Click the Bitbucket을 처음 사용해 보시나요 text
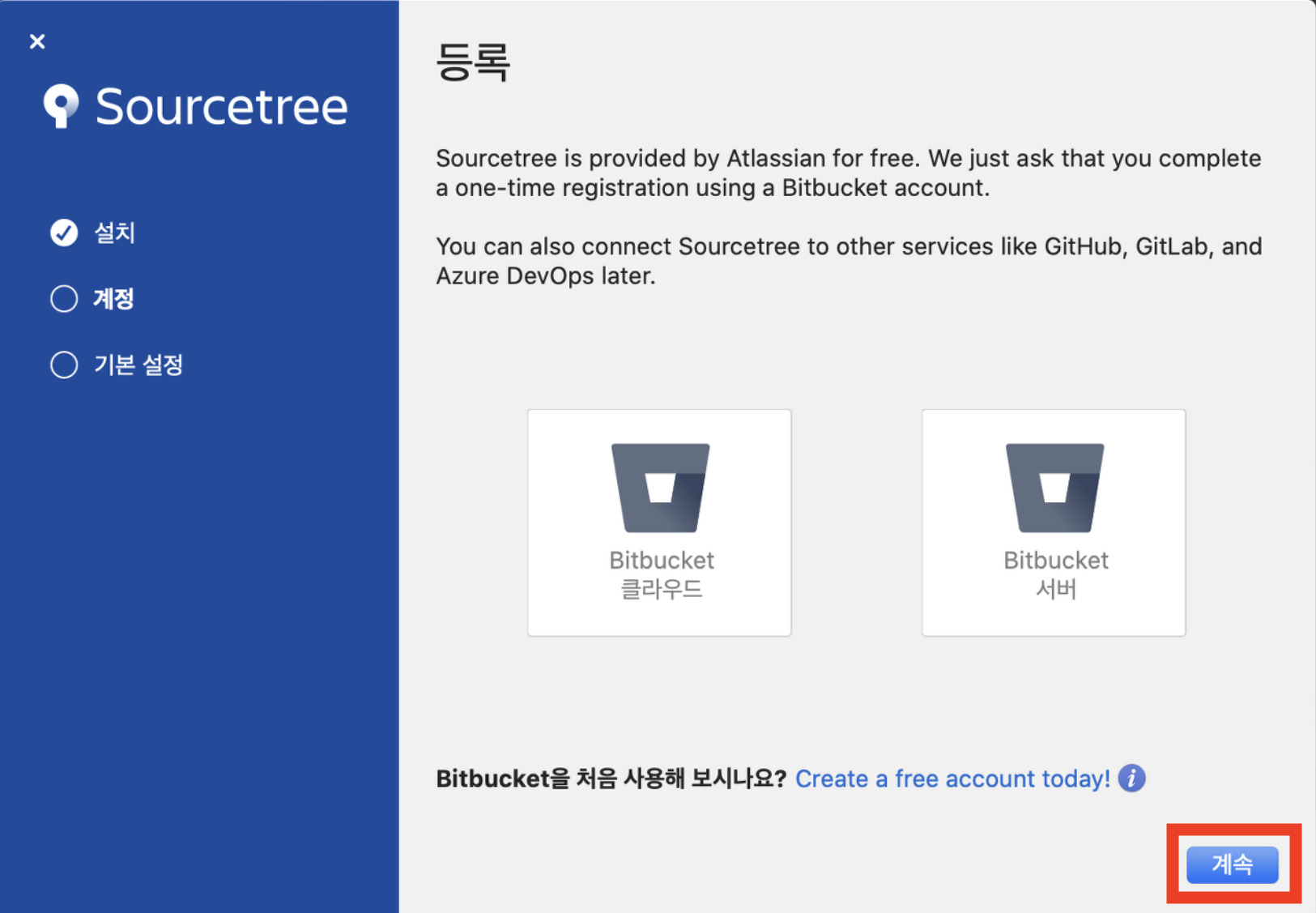1316x913 pixels. coord(611,779)
